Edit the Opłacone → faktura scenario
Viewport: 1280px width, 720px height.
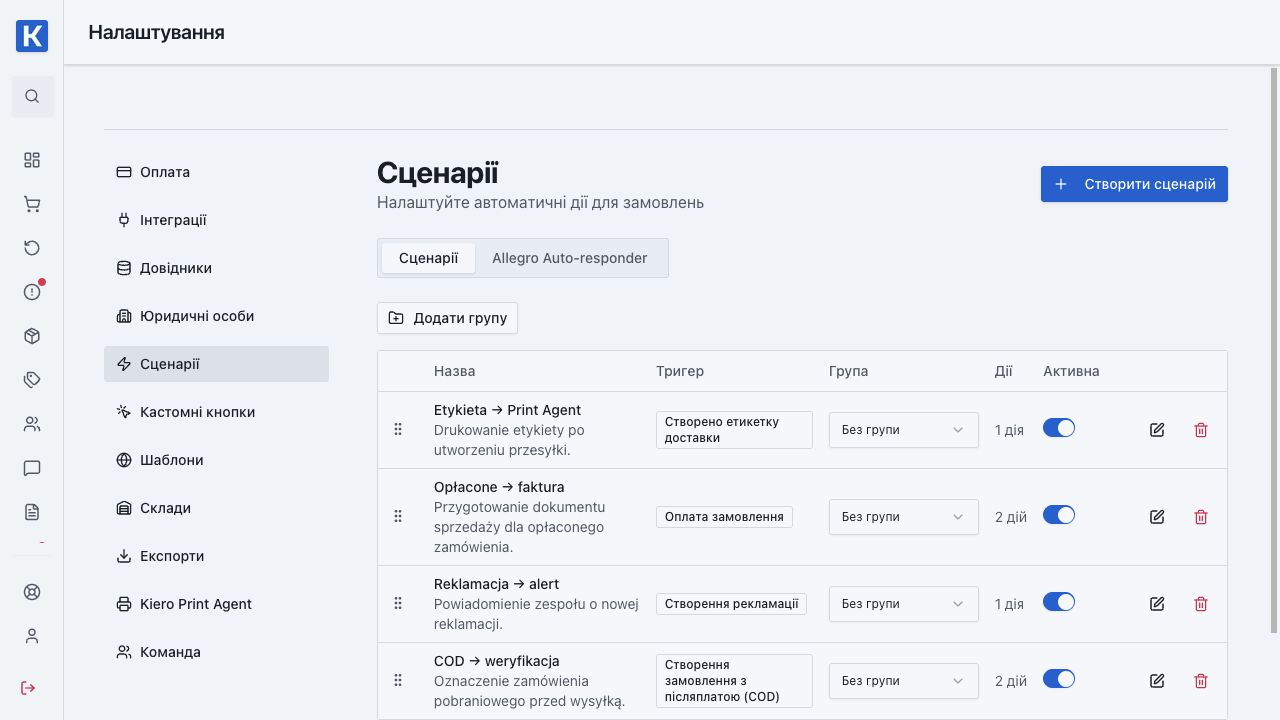click(x=1157, y=517)
